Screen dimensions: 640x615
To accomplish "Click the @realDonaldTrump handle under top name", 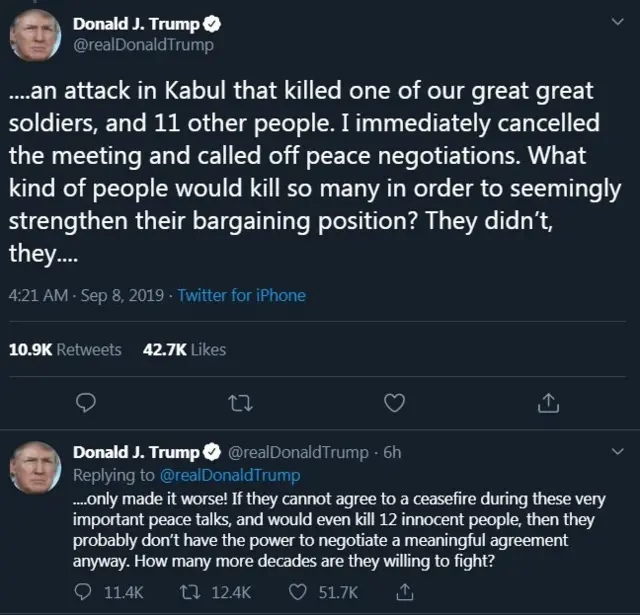I will (143, 46).
